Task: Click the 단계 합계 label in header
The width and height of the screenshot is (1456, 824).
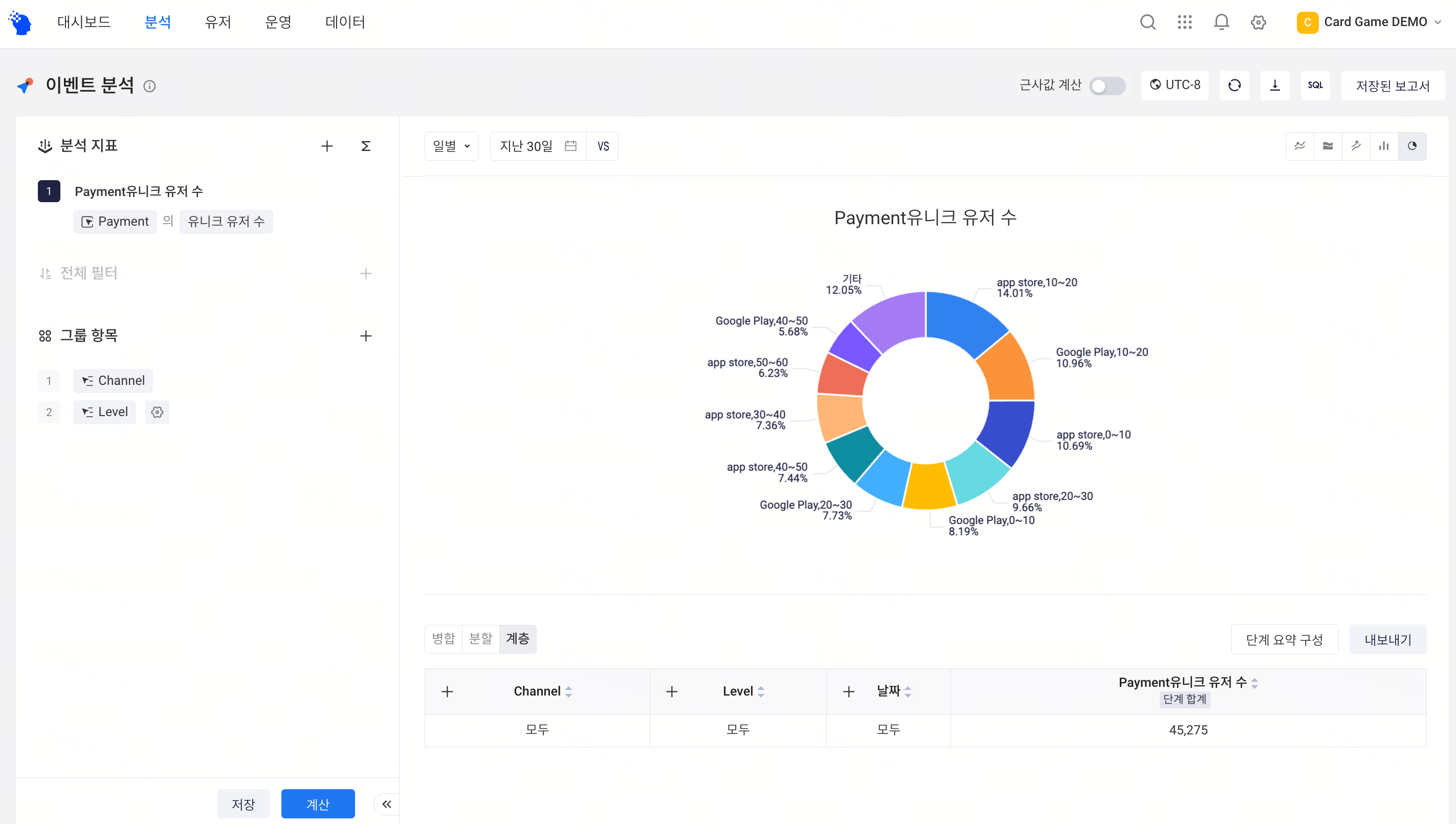Action: (1184, 700)
